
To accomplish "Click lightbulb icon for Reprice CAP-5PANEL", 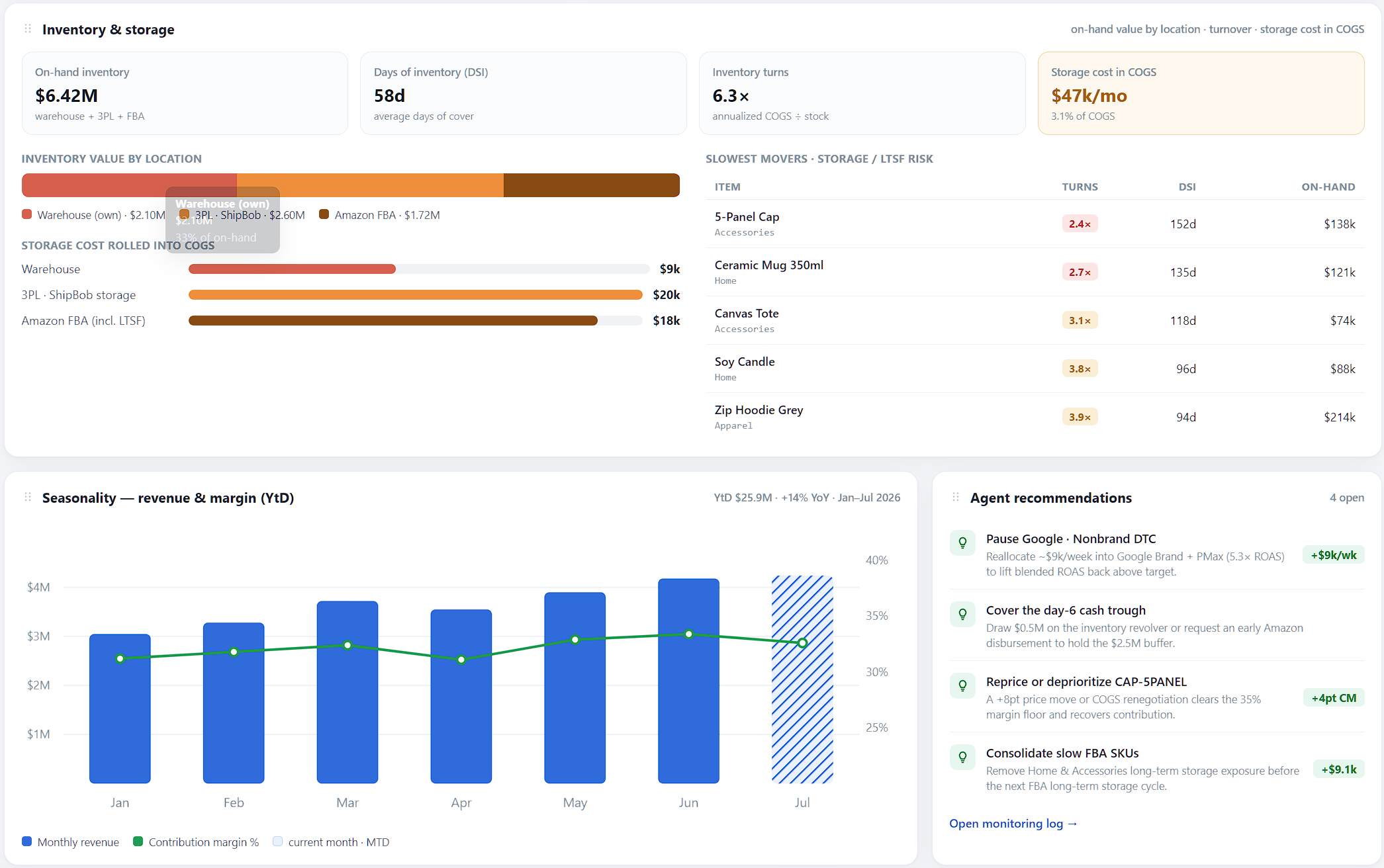I will [962, 686].
